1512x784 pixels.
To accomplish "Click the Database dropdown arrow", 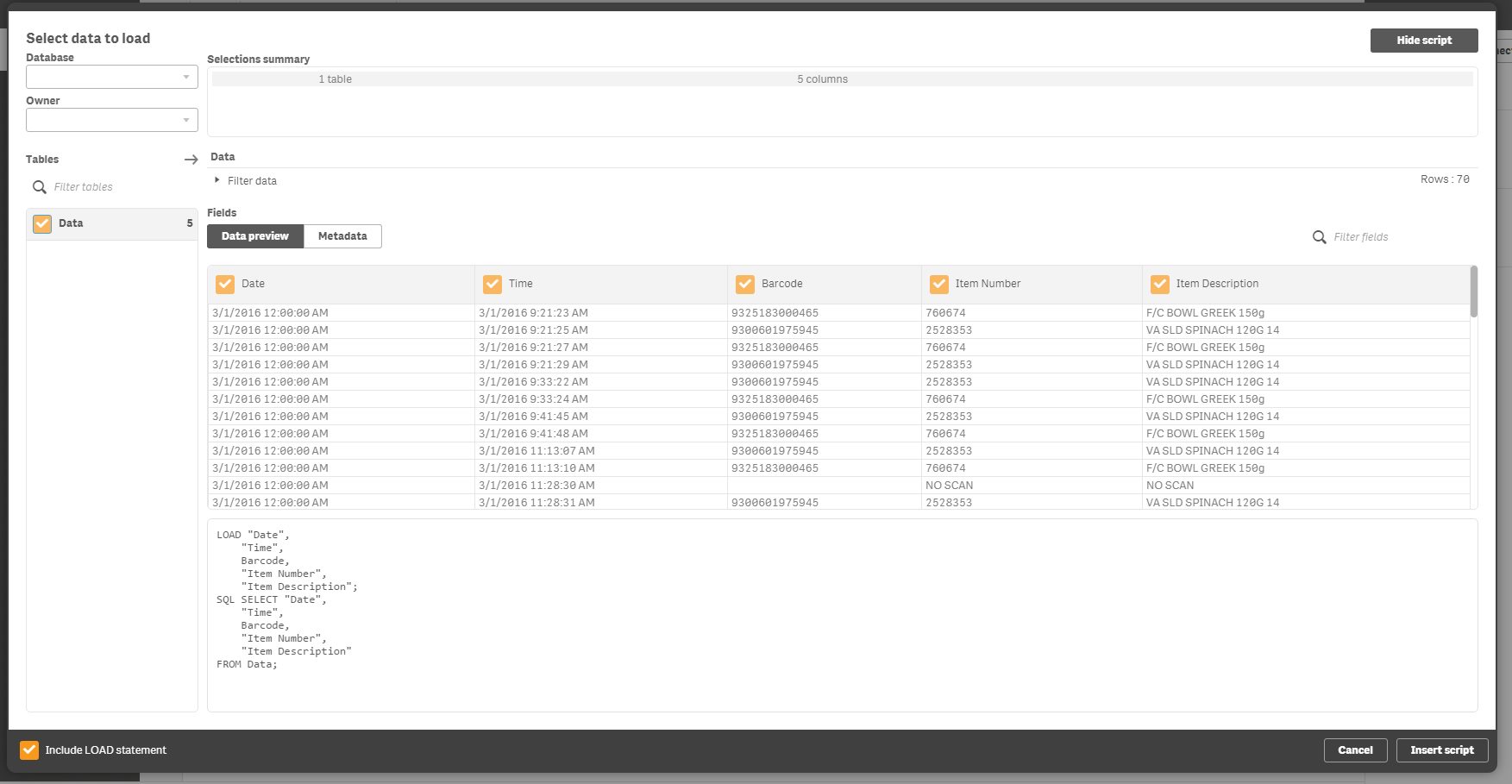I will tap(186, 77).
